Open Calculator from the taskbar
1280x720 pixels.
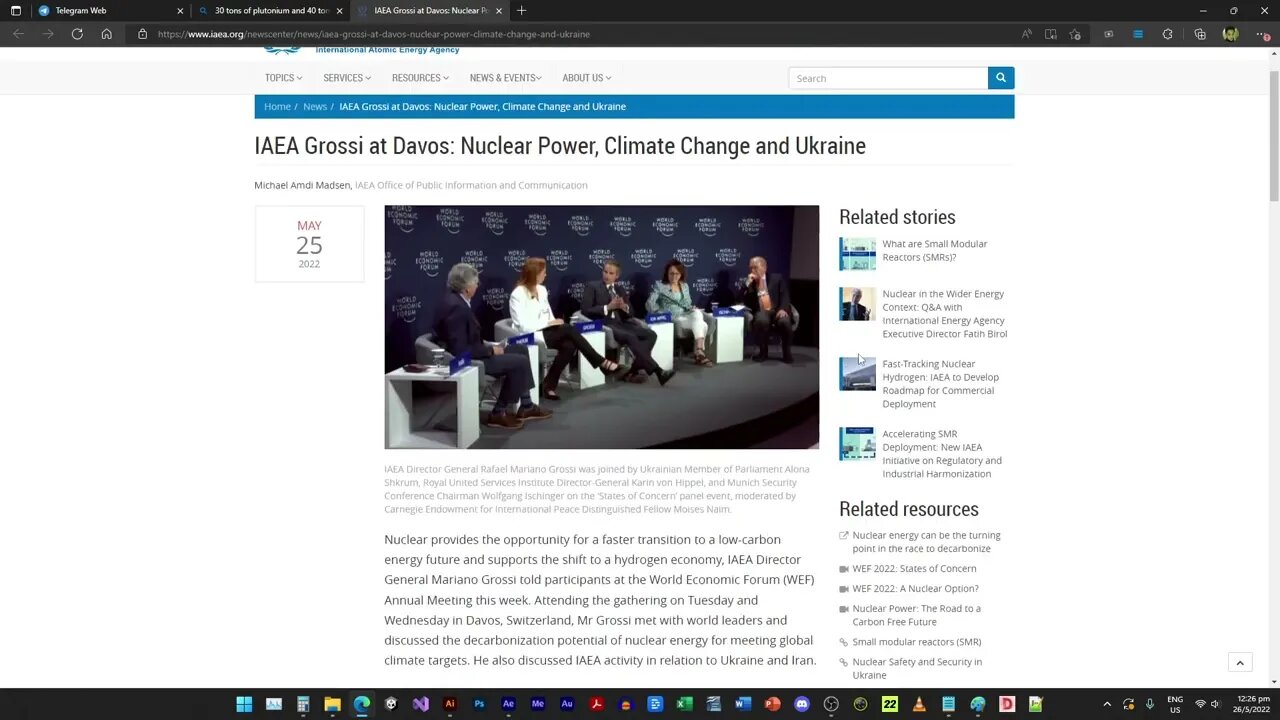point(303,704)
